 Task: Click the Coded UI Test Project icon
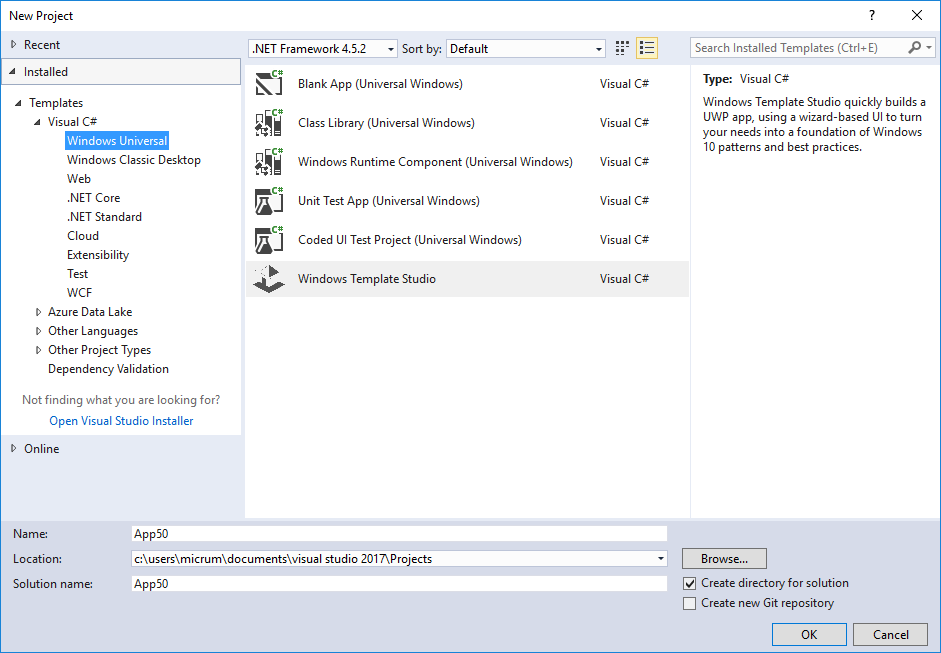tap(268, 239)
